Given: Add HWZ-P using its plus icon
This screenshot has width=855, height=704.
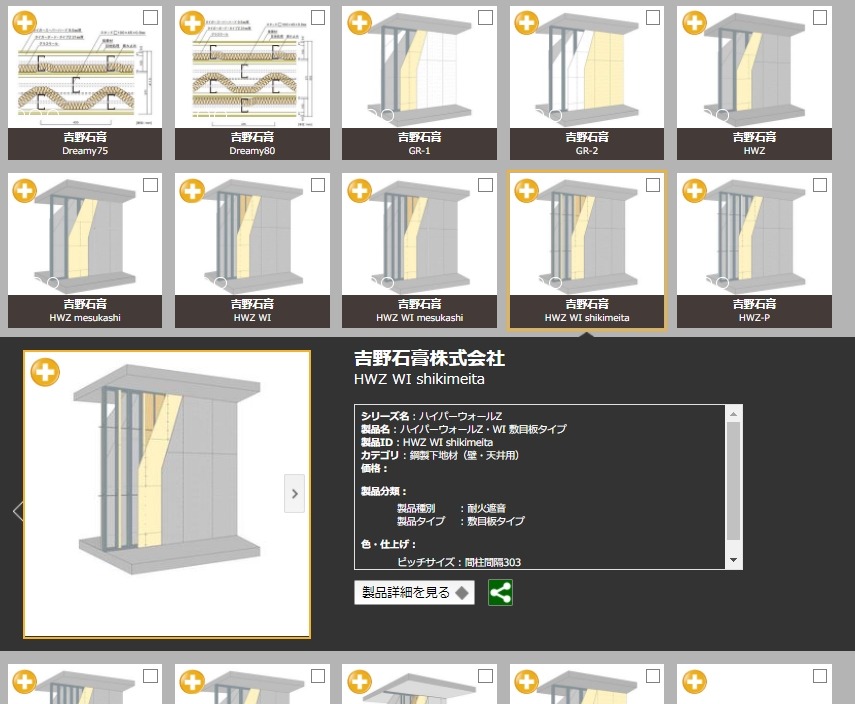Looking at the screenshot, I should coord(694,191).
